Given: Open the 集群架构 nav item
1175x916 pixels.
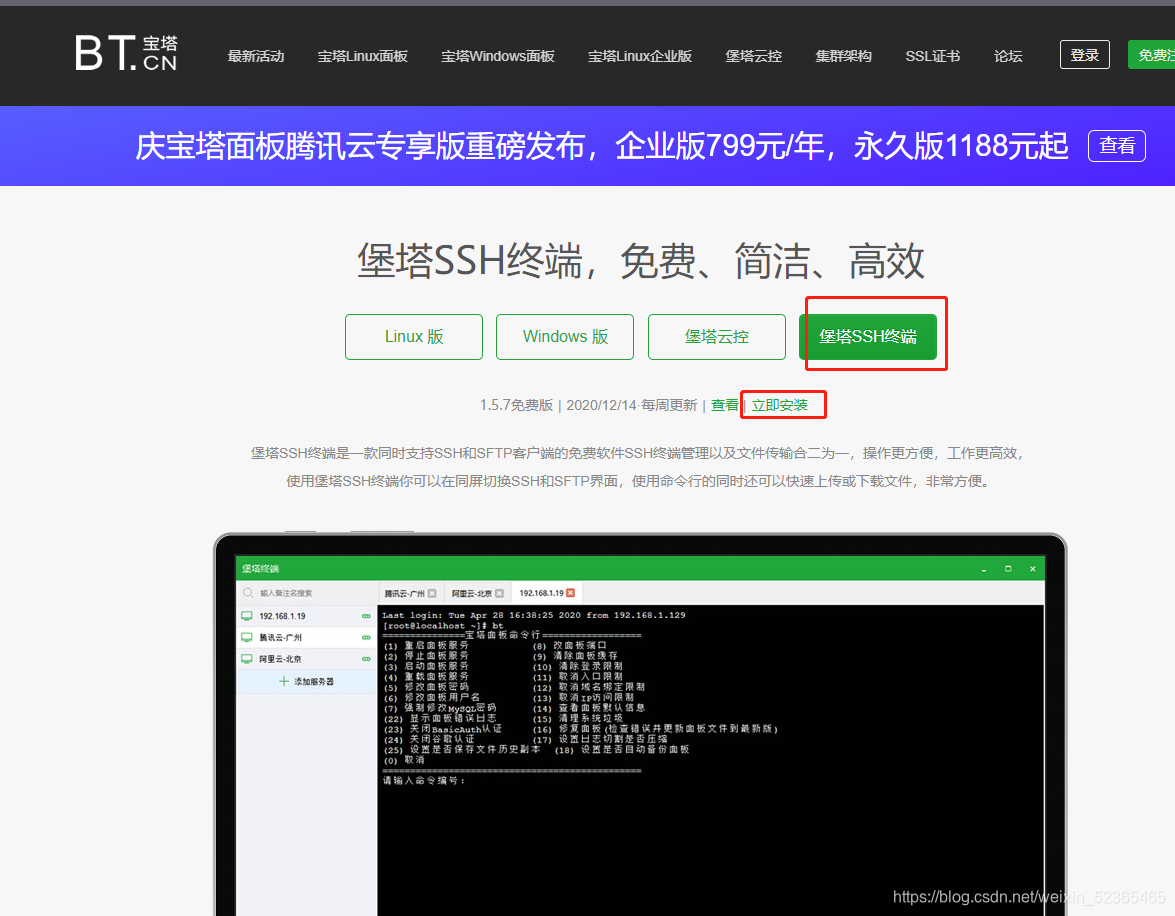Looking at the screenshot, I should [844, 56].
